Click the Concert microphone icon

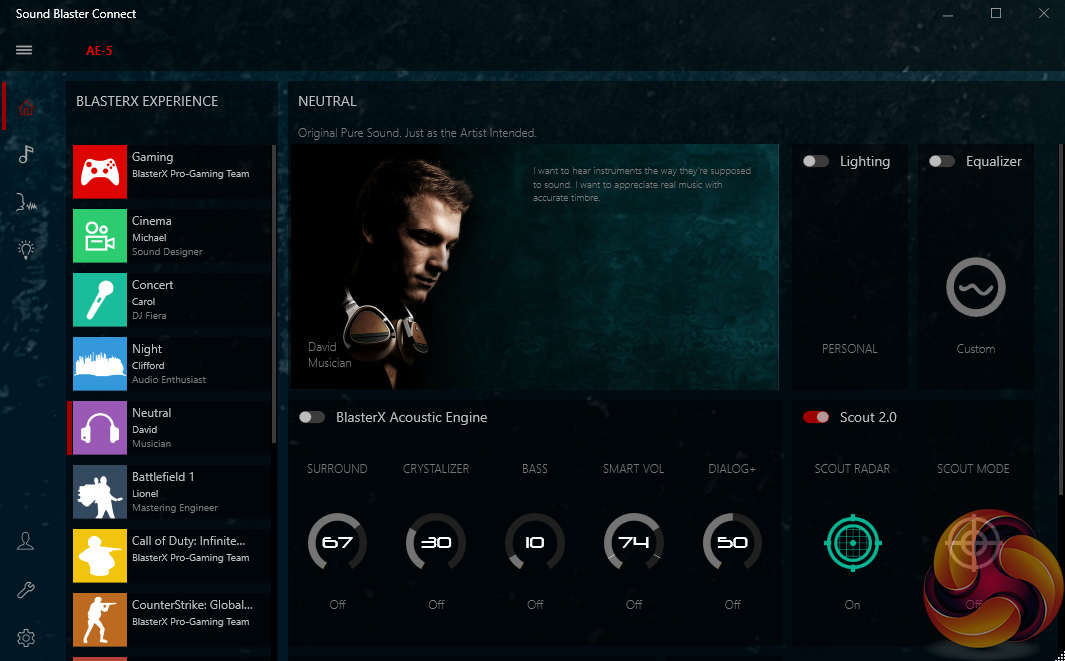[100, 300]
